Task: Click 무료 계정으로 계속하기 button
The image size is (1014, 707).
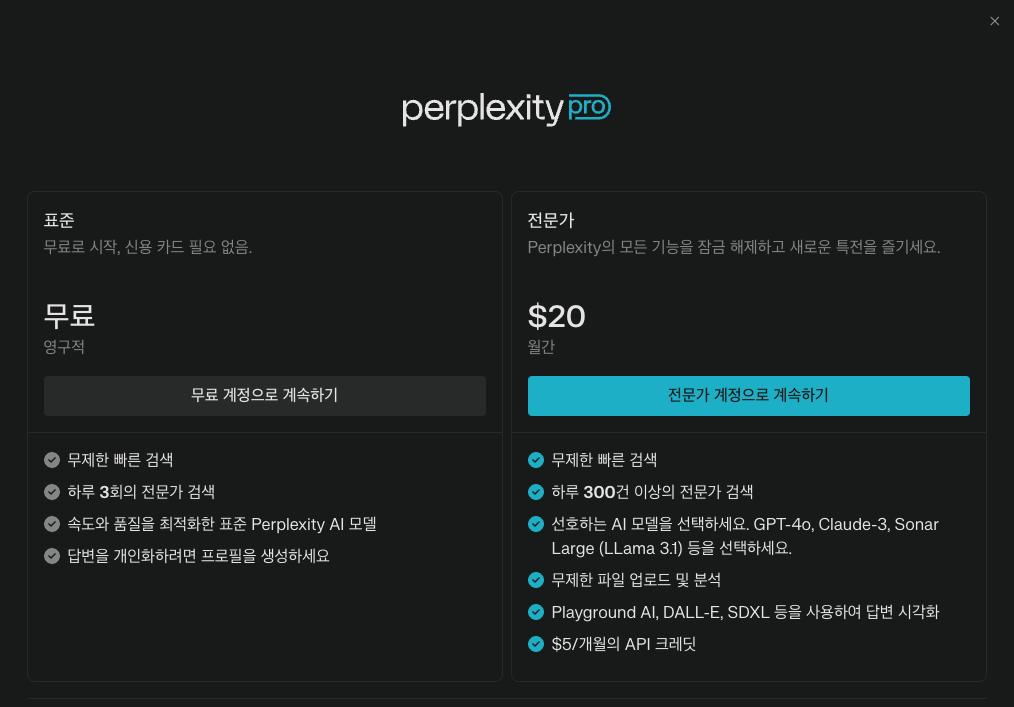Action: coord(264,395)
